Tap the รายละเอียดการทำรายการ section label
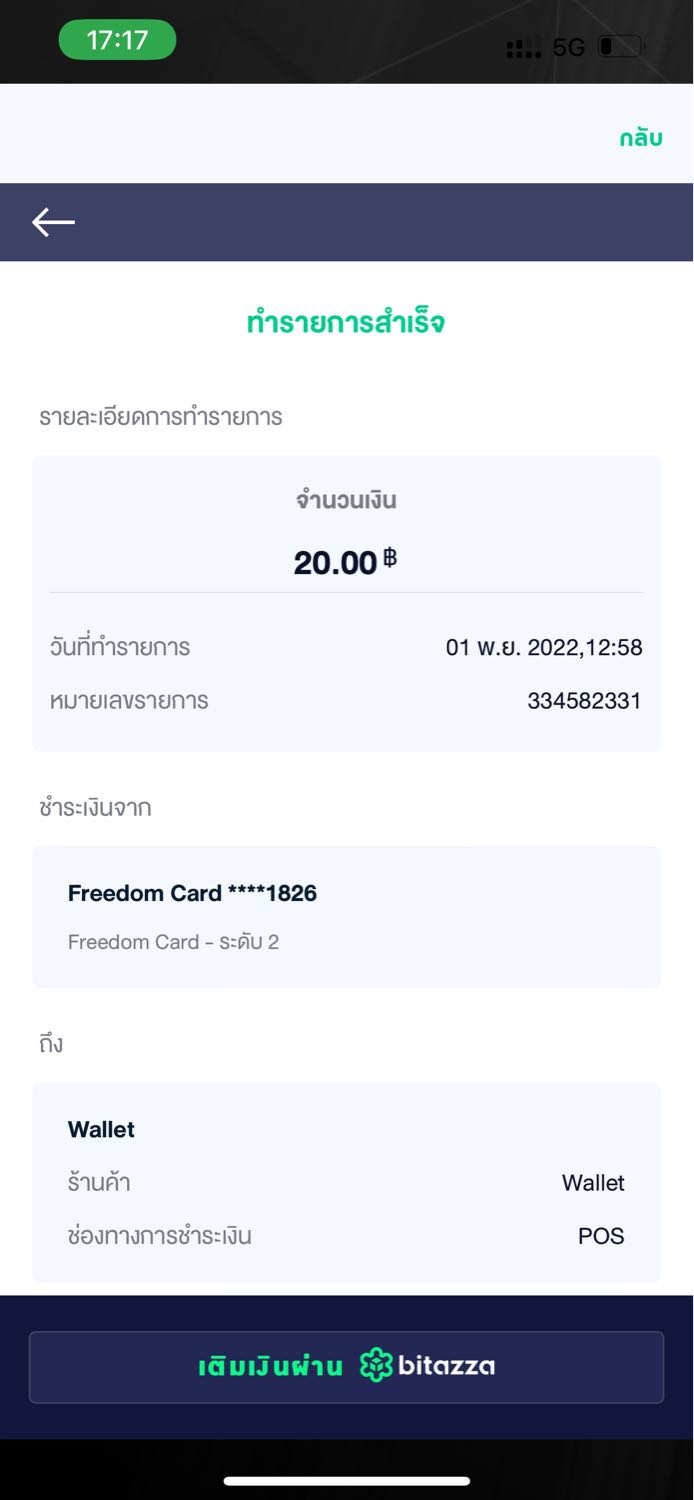Image resolution: width=694 pixels, height=1500 pixels. [x=161, y=417]
